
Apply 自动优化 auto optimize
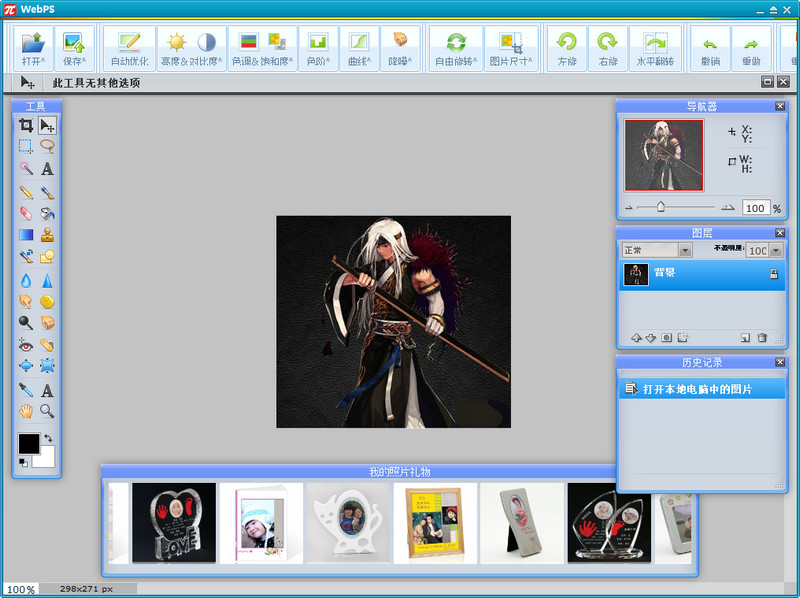130,49
